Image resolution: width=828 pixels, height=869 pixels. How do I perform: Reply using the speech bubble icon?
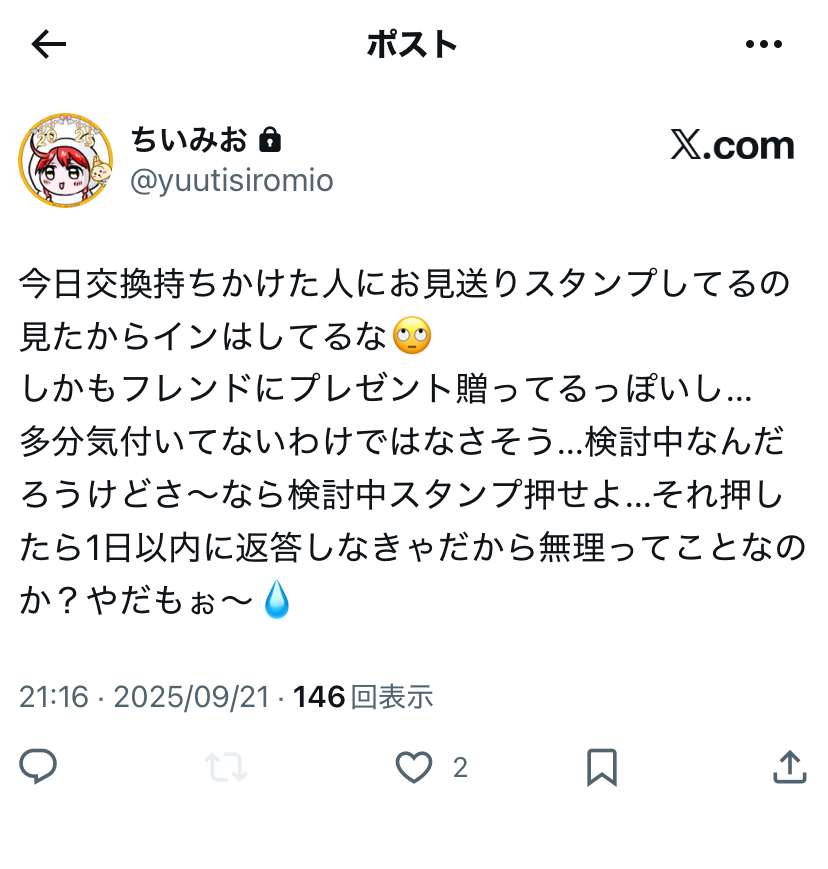[38, 766]
